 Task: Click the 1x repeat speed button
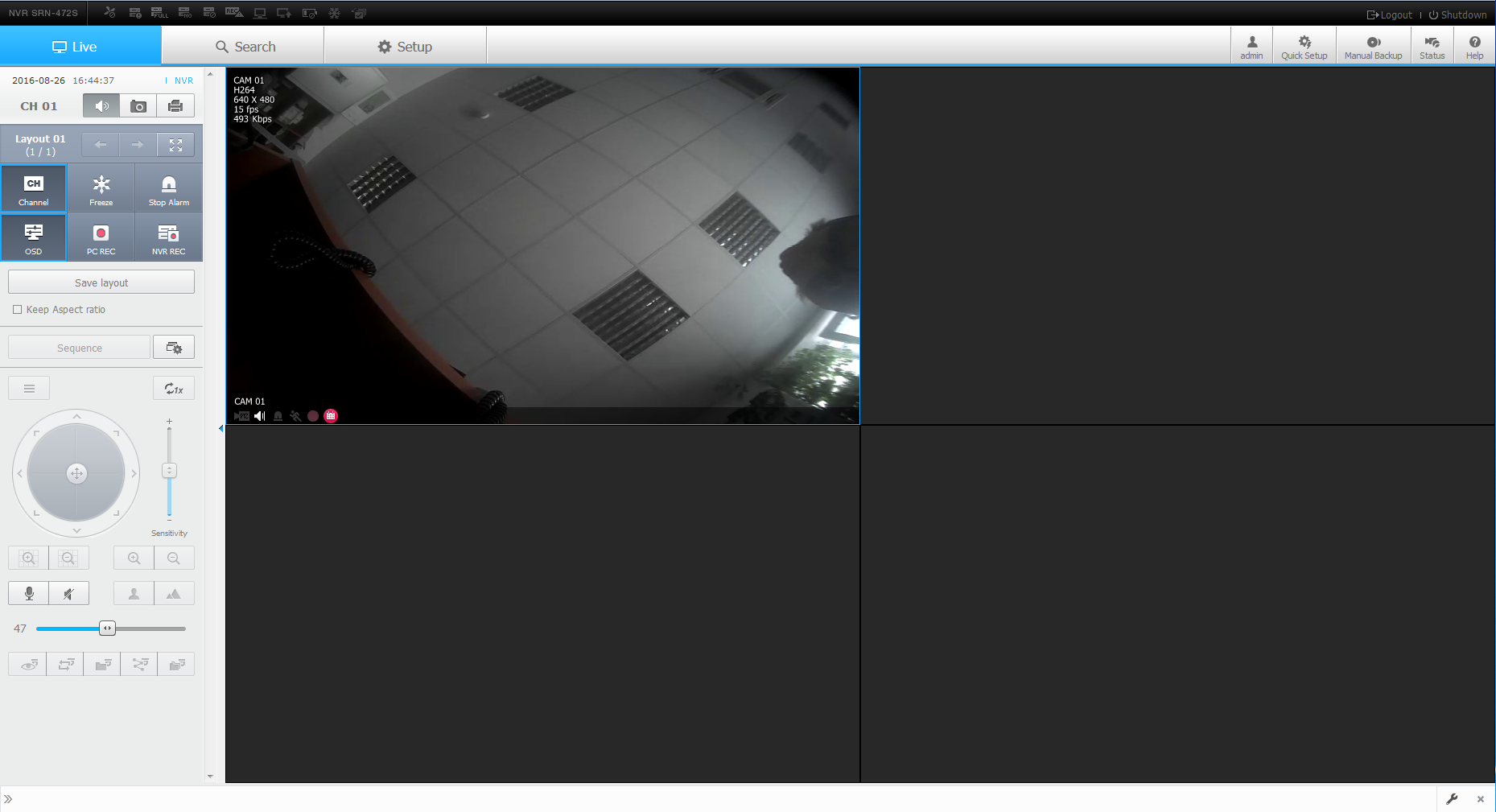point(174,389)
